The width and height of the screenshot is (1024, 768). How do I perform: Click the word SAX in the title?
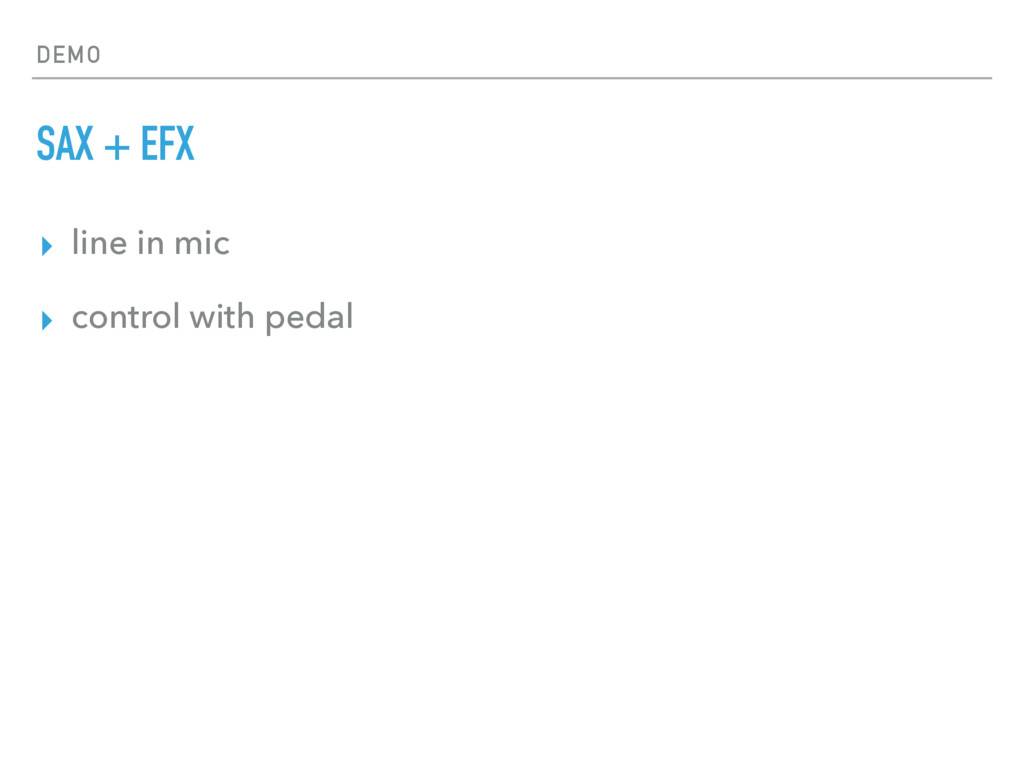click(x=65, y=146)
